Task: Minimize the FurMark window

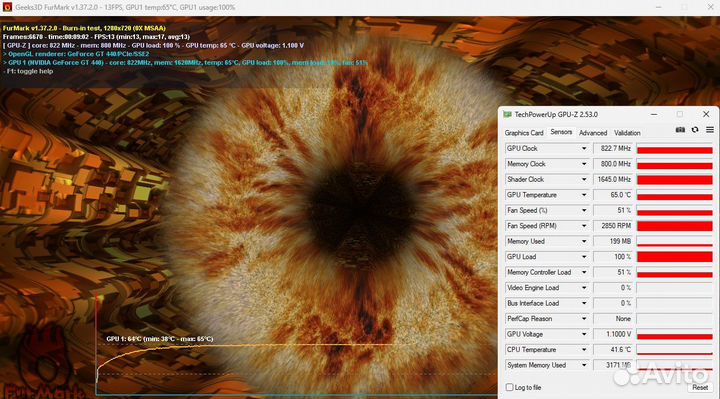Action: pos(658,7)
